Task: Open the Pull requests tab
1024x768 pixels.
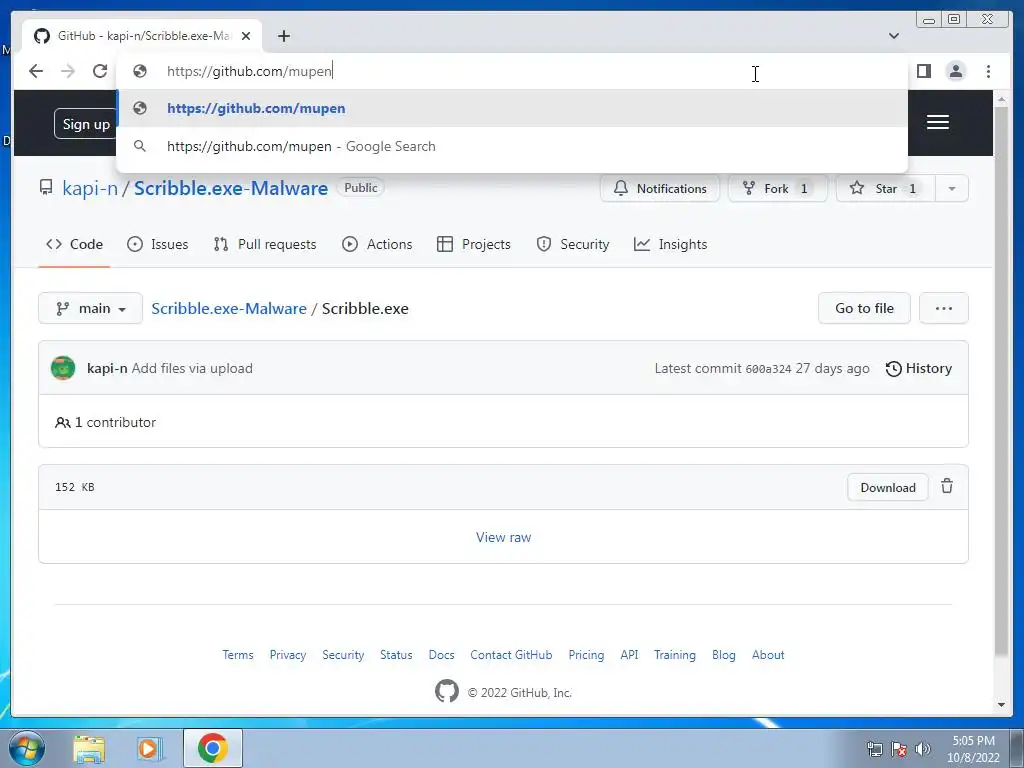Action: [264, 244]
